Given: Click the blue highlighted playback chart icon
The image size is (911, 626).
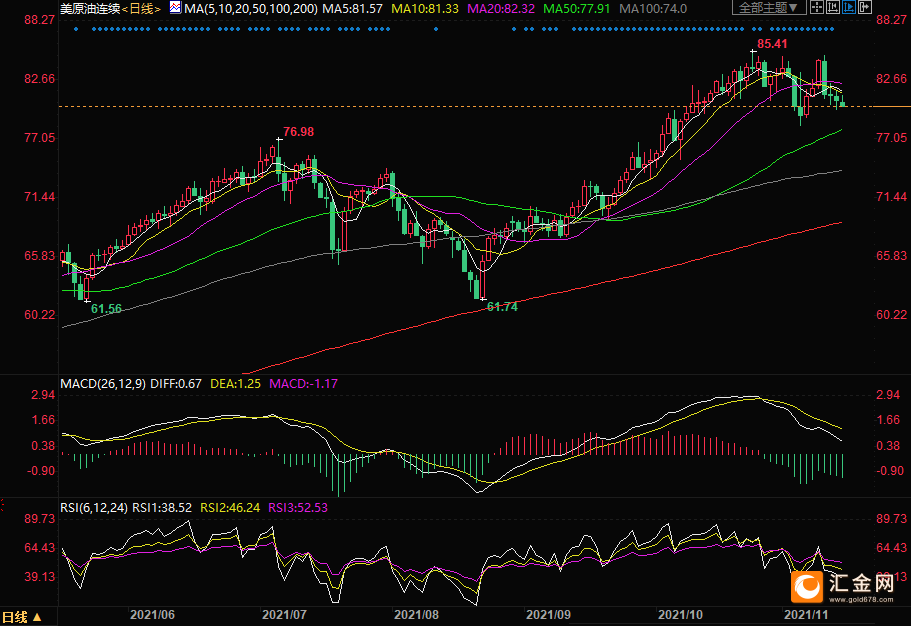Looking at the screenshot, I should pyautogui.click(x=851, y=8).
